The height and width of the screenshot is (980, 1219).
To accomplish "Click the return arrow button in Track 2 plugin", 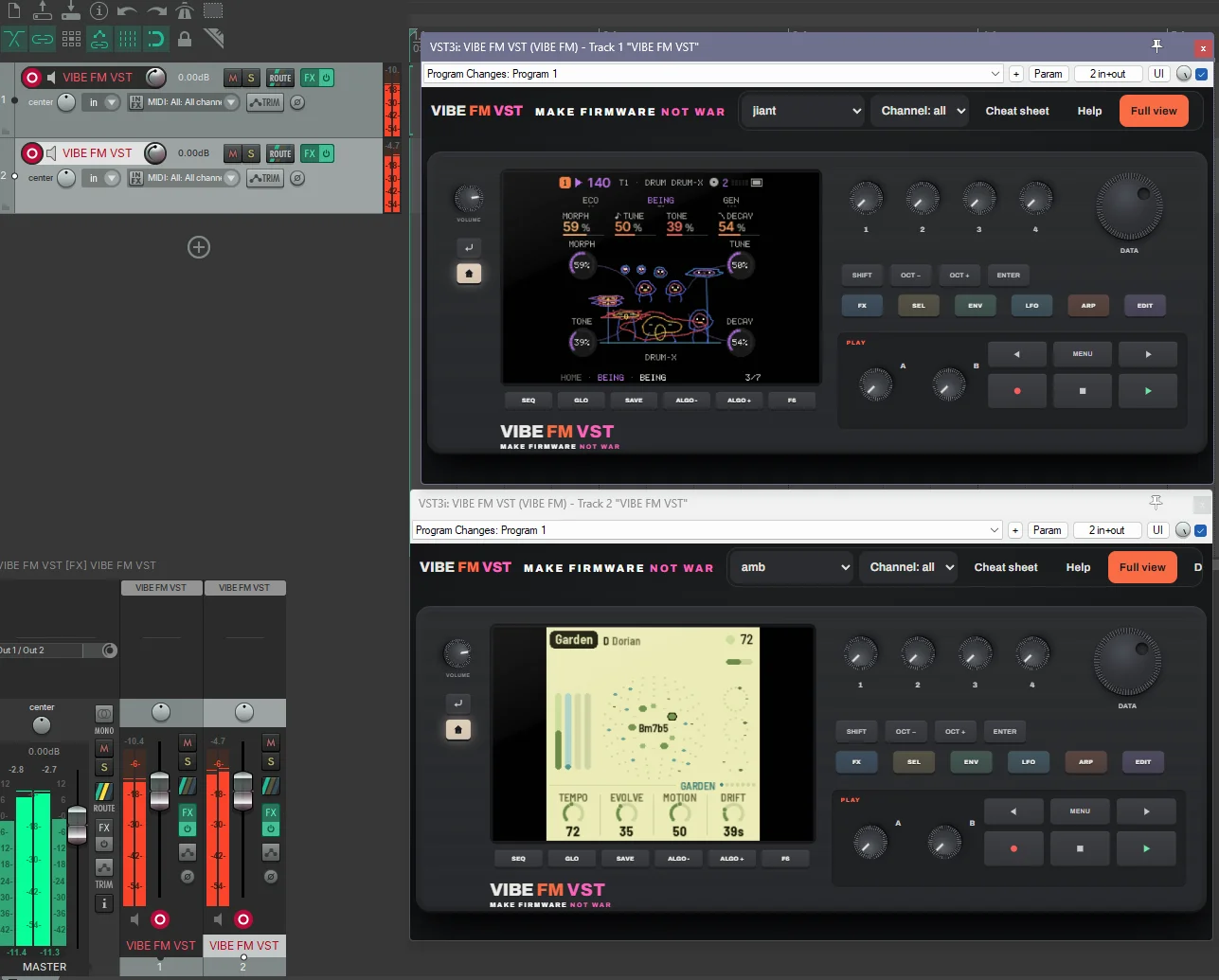I will click(x=458, y=704).
